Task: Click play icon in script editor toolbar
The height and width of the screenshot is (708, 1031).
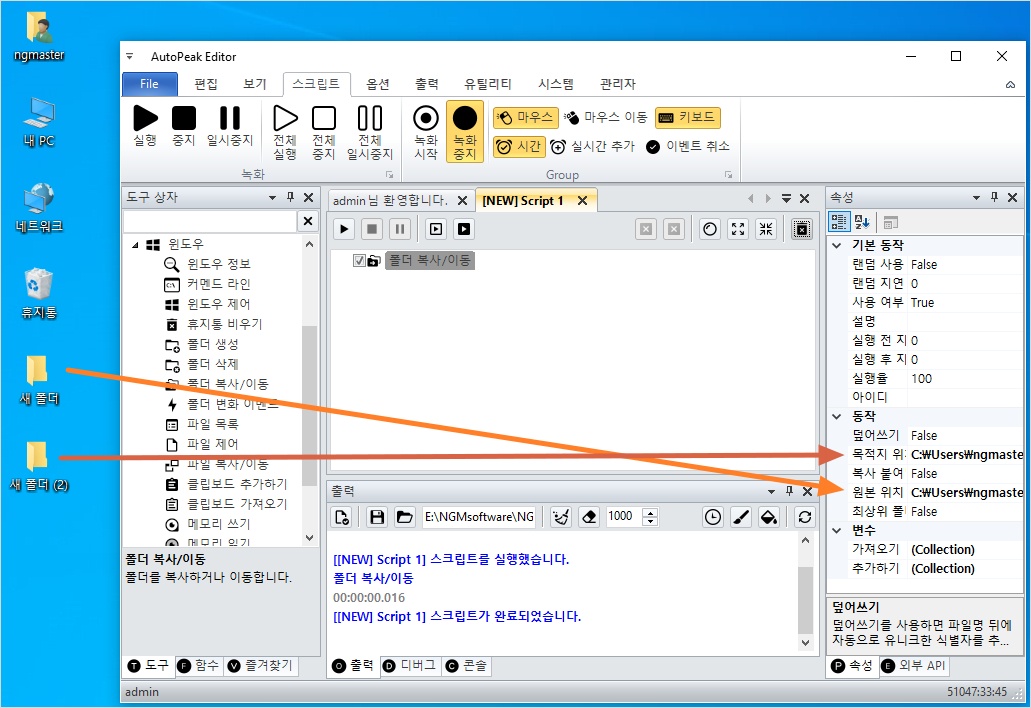Action: tap(344, 229)
